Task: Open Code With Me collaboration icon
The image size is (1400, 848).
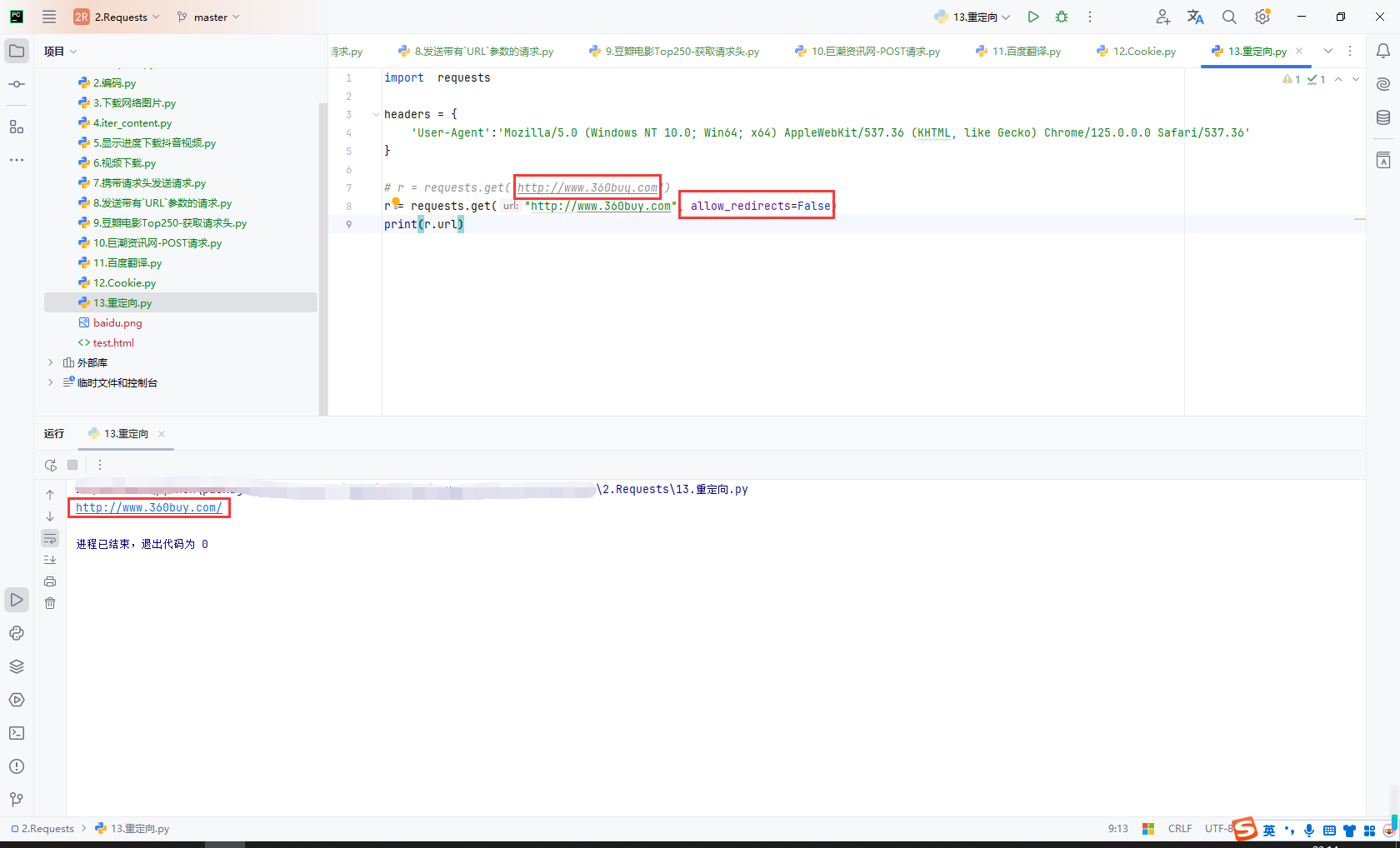Action: pos(1163,17)
